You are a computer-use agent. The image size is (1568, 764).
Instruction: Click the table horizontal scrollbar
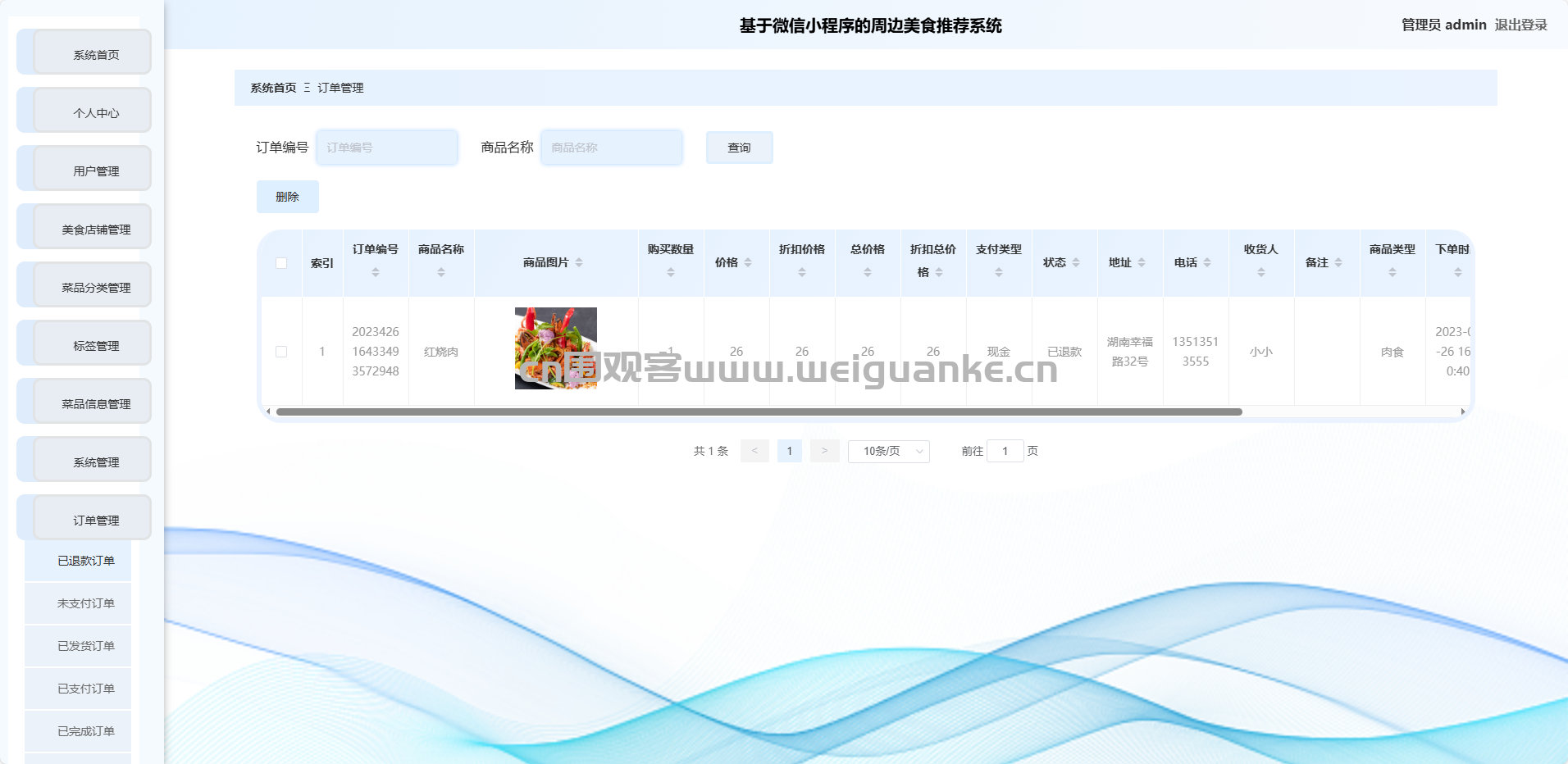(x=759, y=412)
